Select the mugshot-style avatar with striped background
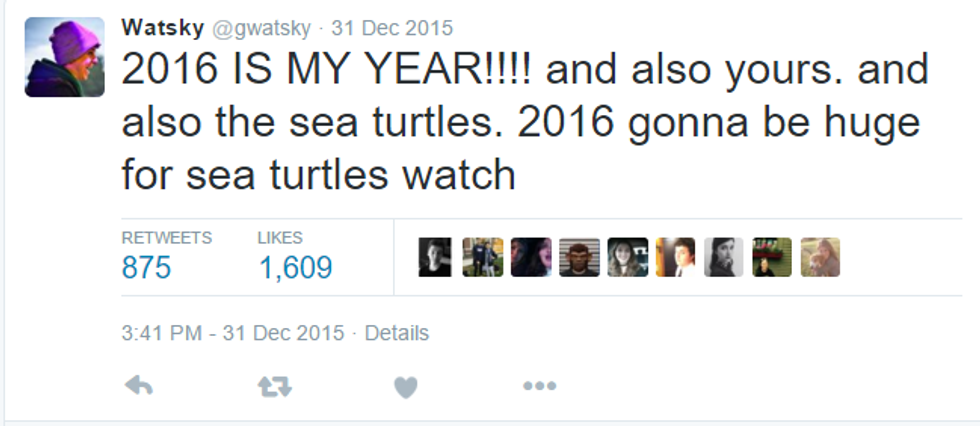 [579, 257]
